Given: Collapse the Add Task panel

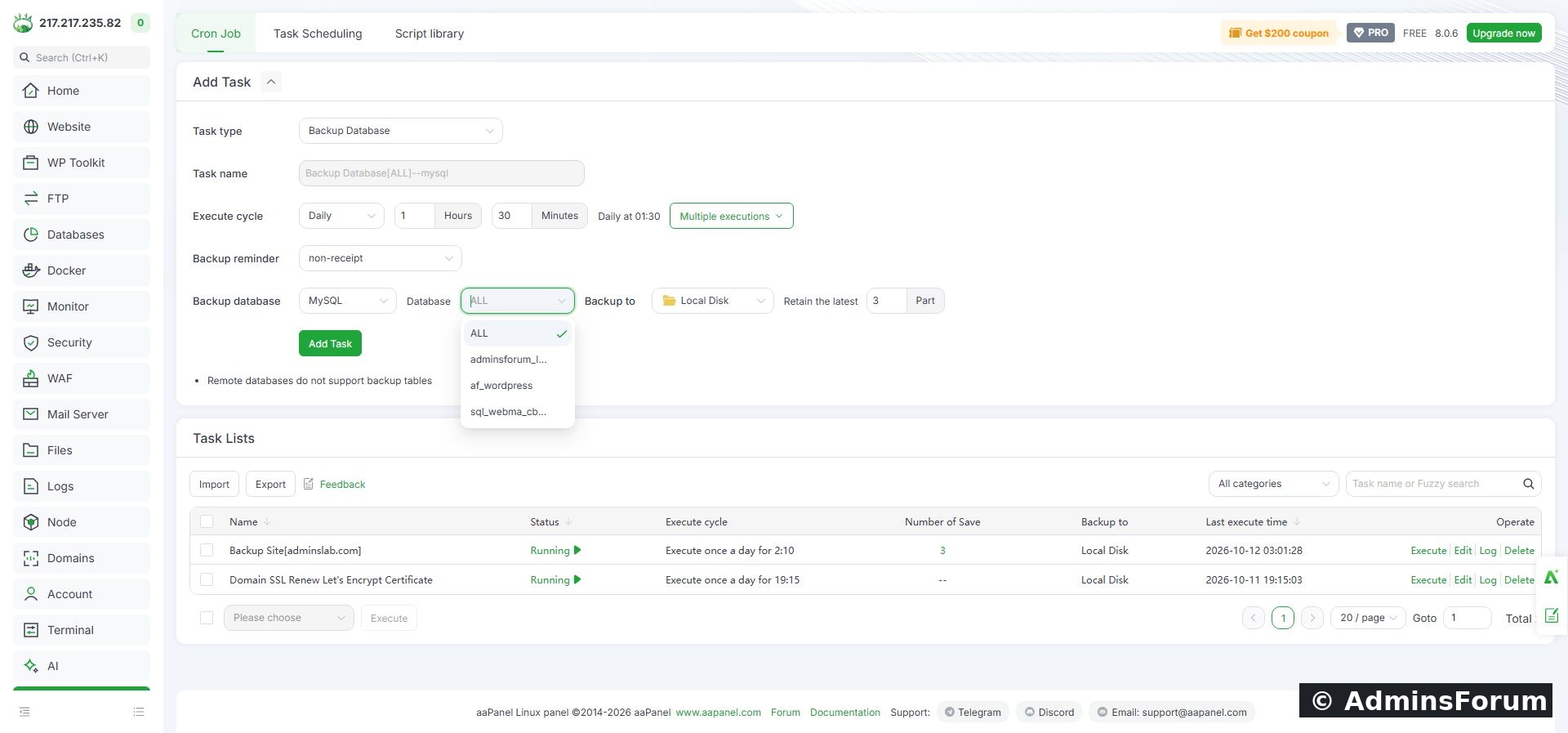Looking at the screenshot, I should pyautogui.click(x=271, y=82).
